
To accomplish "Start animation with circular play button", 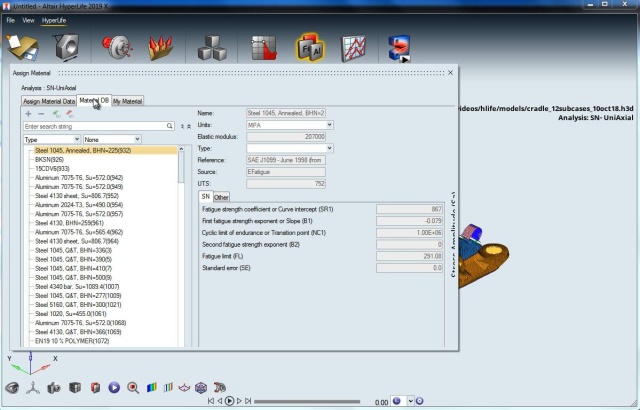I will (229, 401).
